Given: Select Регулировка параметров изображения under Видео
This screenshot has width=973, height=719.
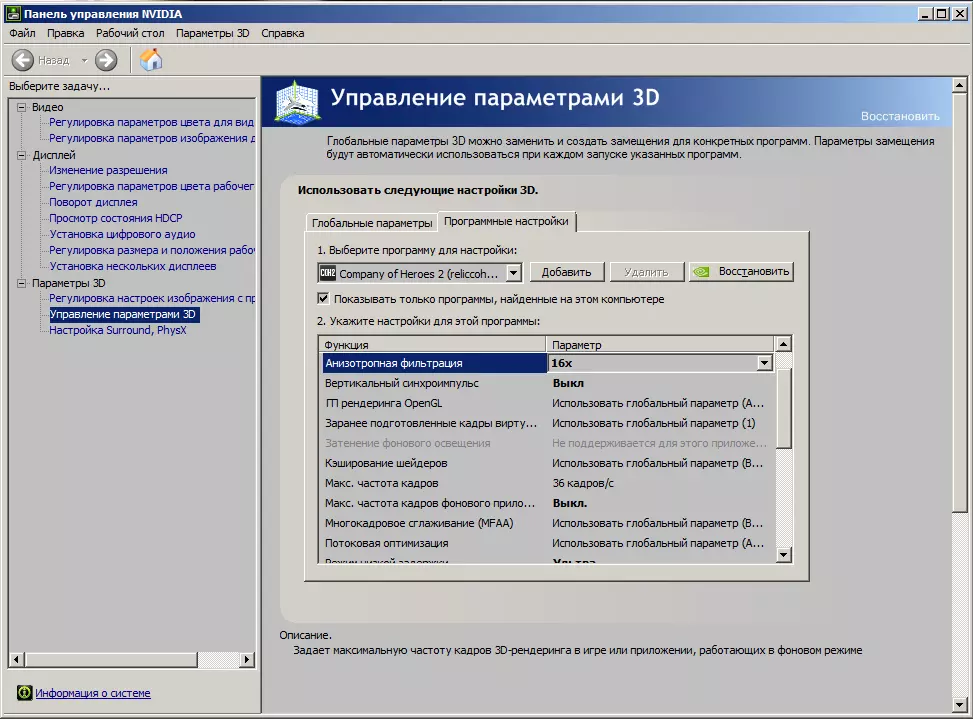Looking at the screenshot, I should click(152, 138).
